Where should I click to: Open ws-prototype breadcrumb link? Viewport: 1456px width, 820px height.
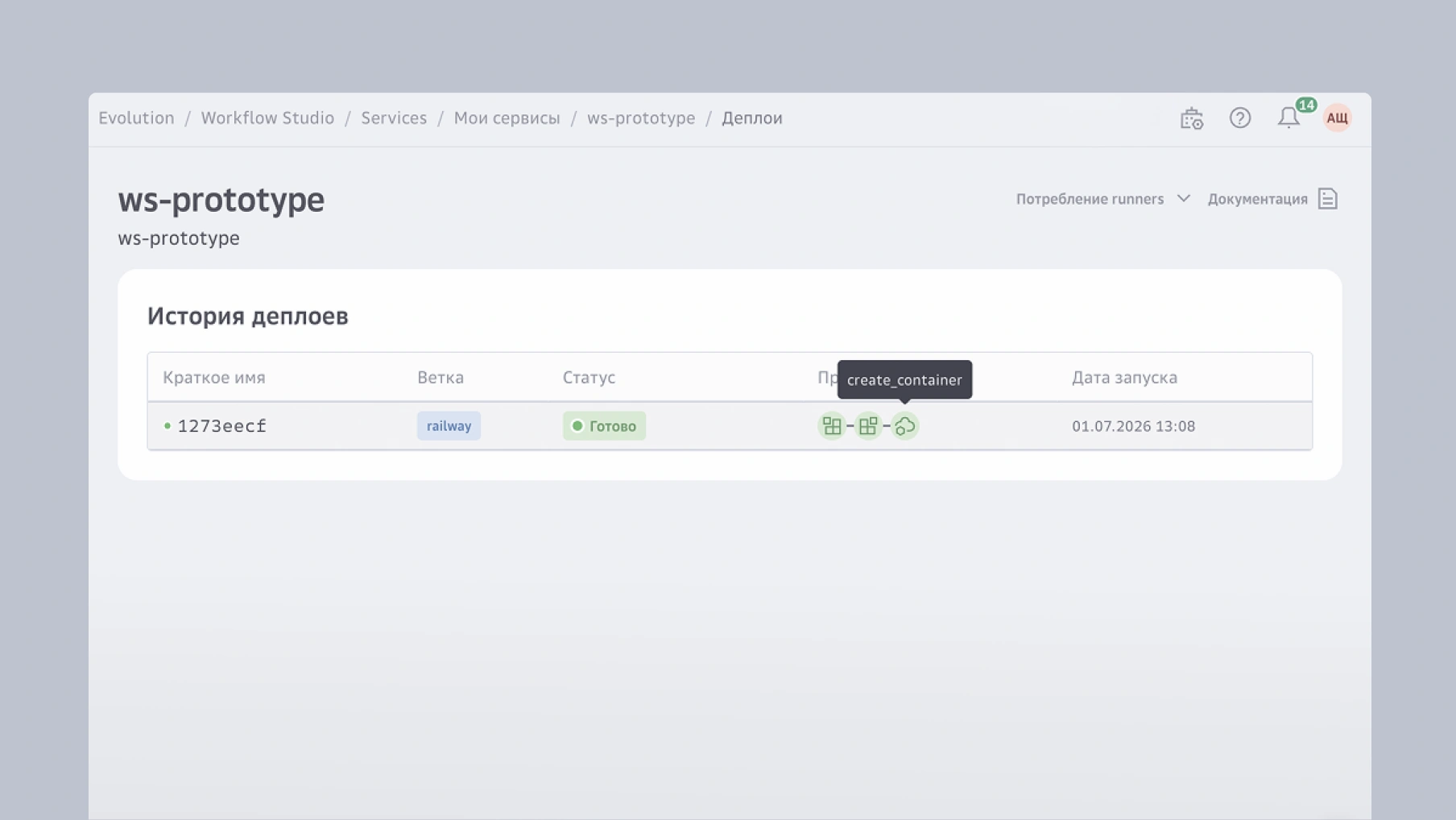pyautogui.click(x=641, y=118)
